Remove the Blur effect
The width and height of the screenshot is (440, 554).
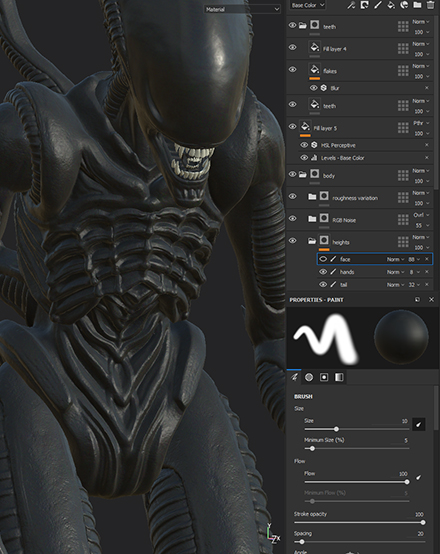click(x=427, y=88)
